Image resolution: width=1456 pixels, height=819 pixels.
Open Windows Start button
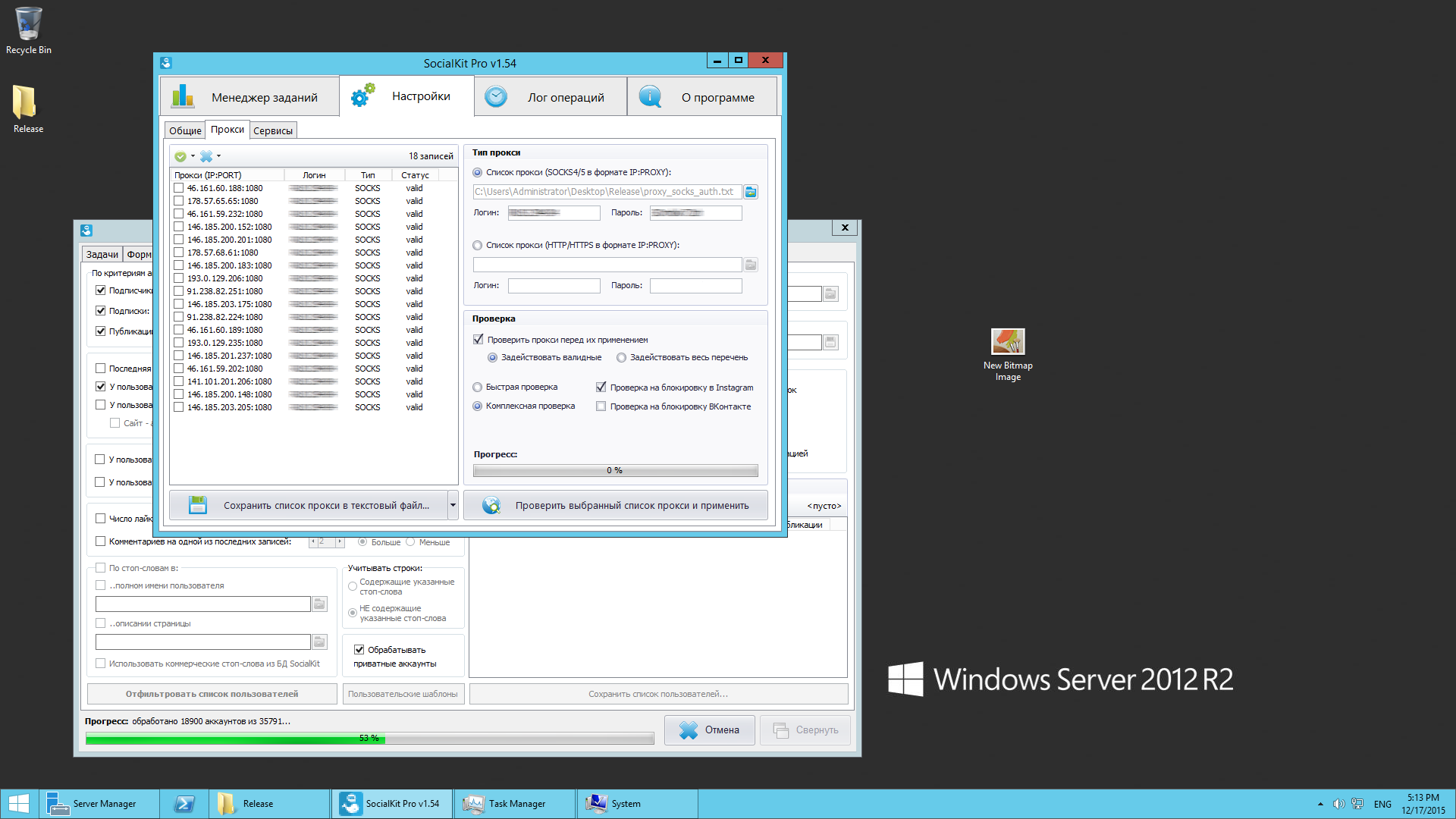tap(19, 804)
